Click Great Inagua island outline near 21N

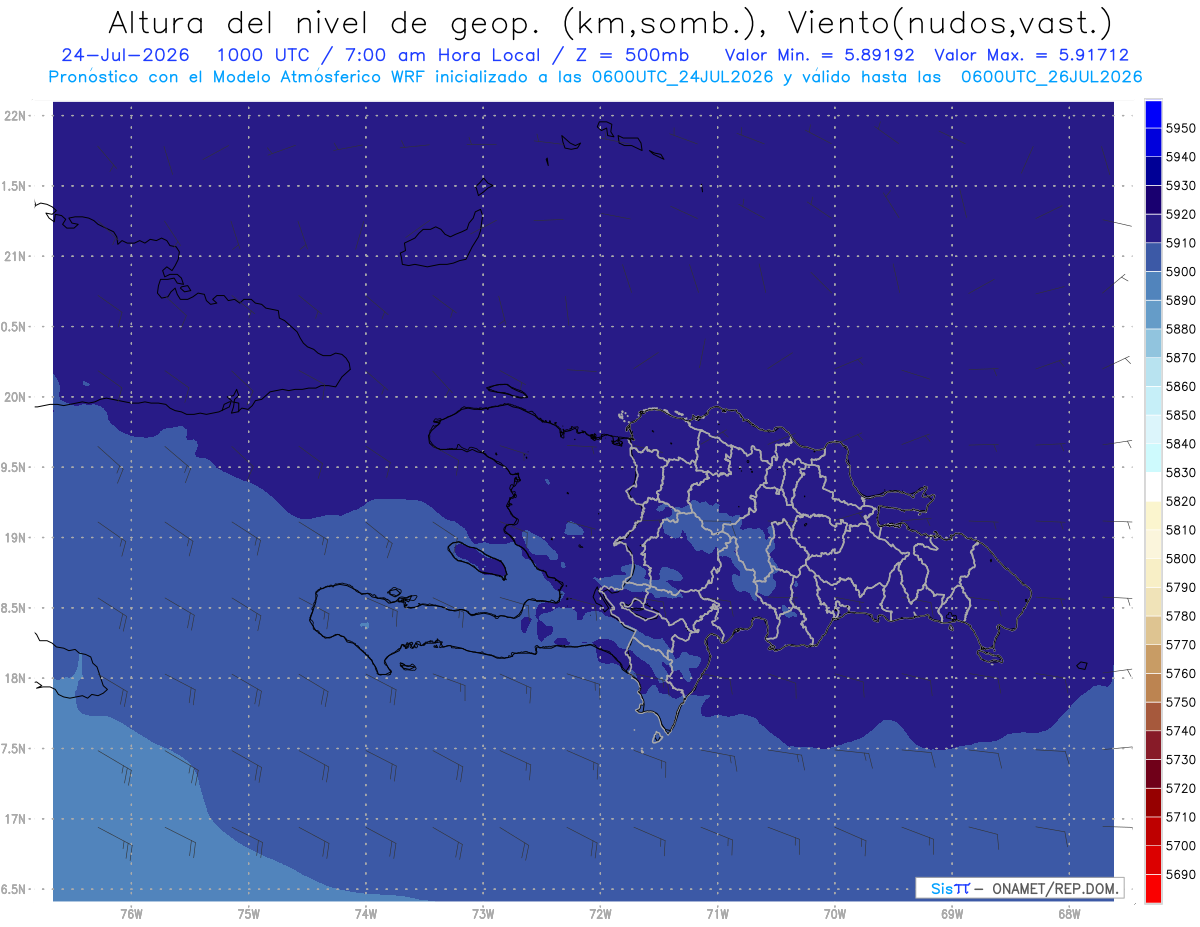[442, 240]
